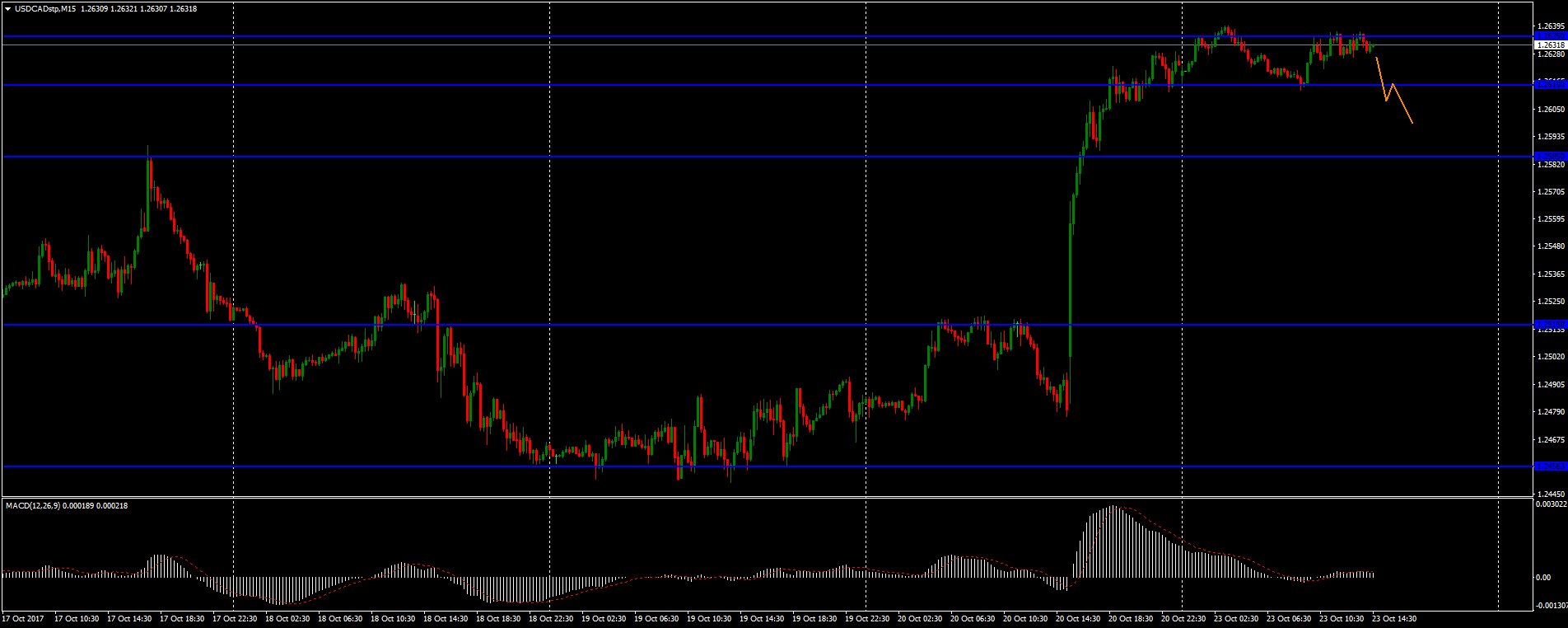
Task: Select the blue 1.25150 line price tag
Action: [1550, 324]
